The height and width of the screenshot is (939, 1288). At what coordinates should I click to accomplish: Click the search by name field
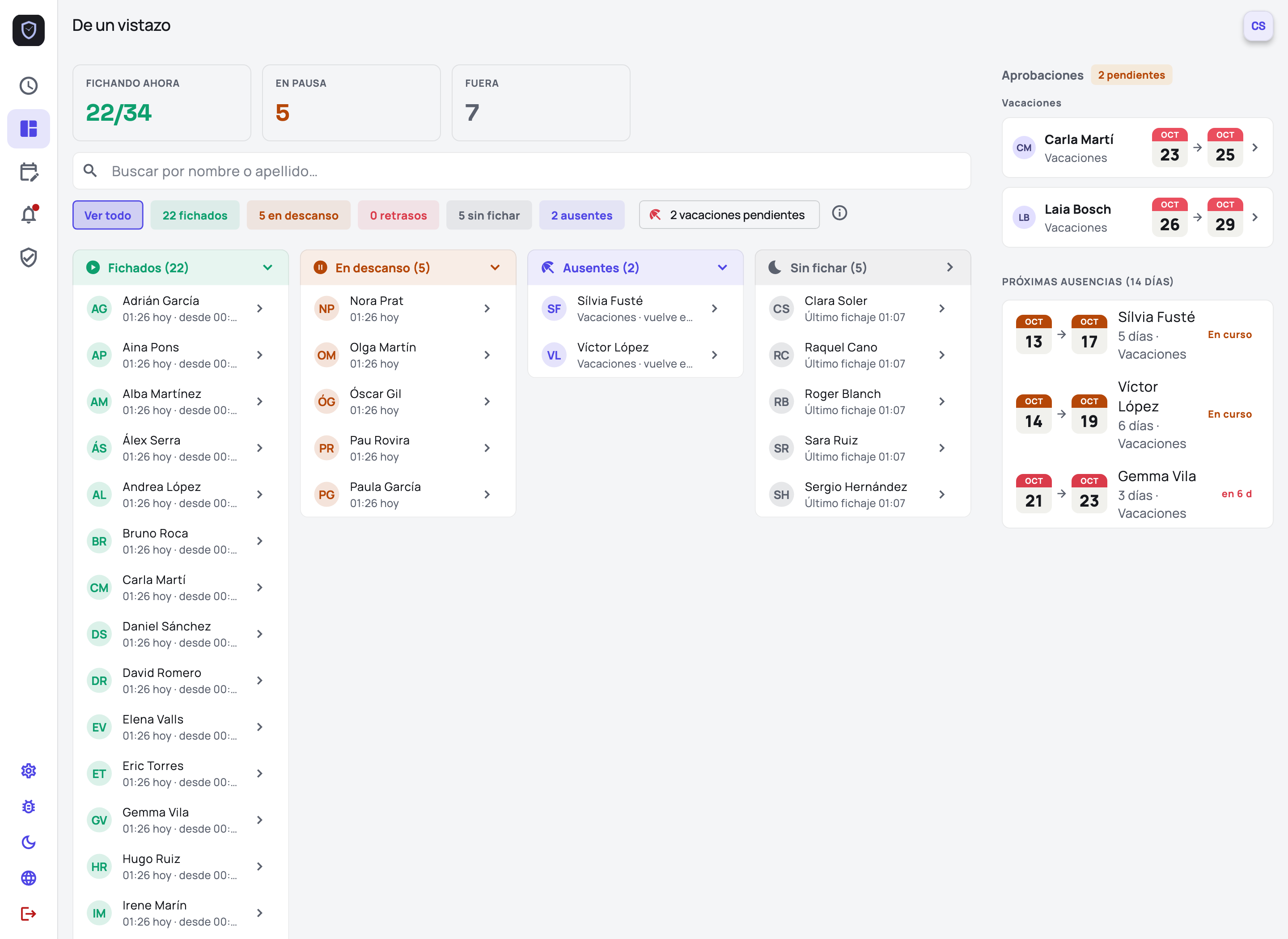[521, 170]
